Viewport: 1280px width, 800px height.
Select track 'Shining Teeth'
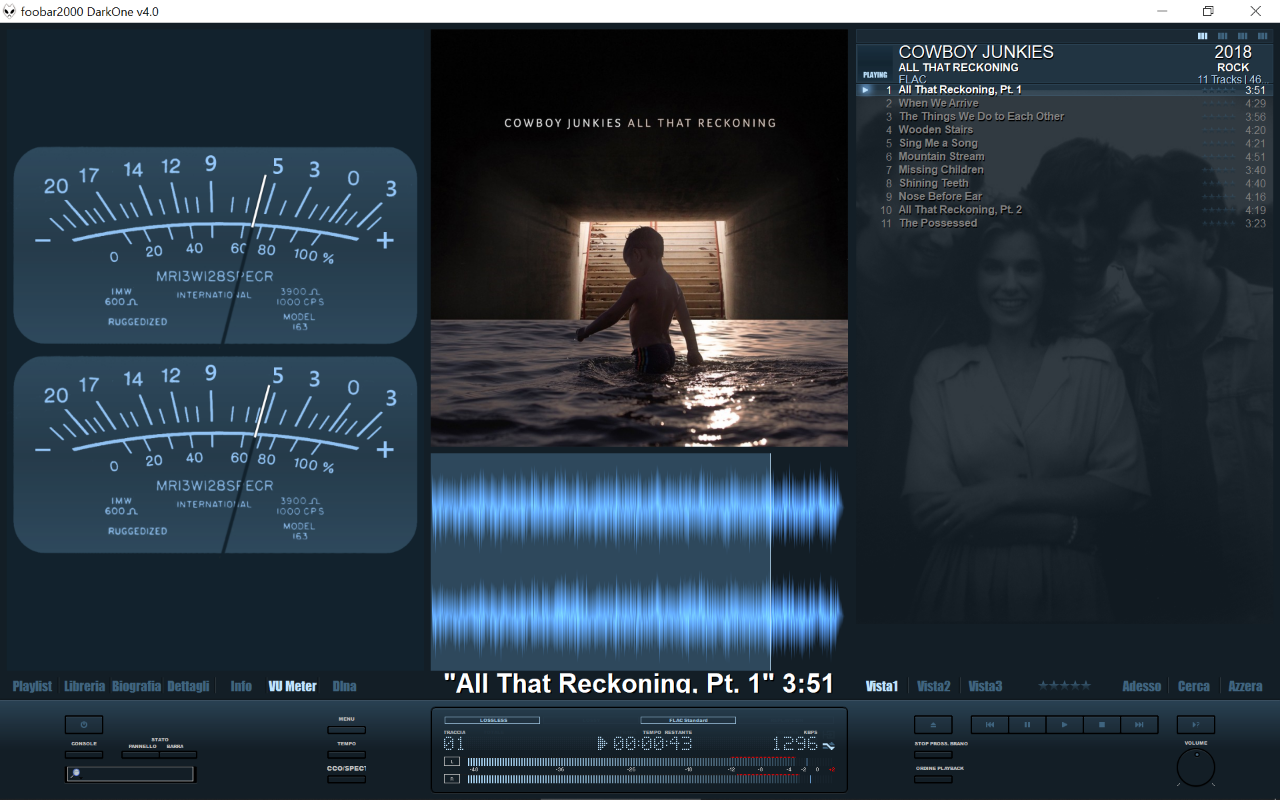1063,183
